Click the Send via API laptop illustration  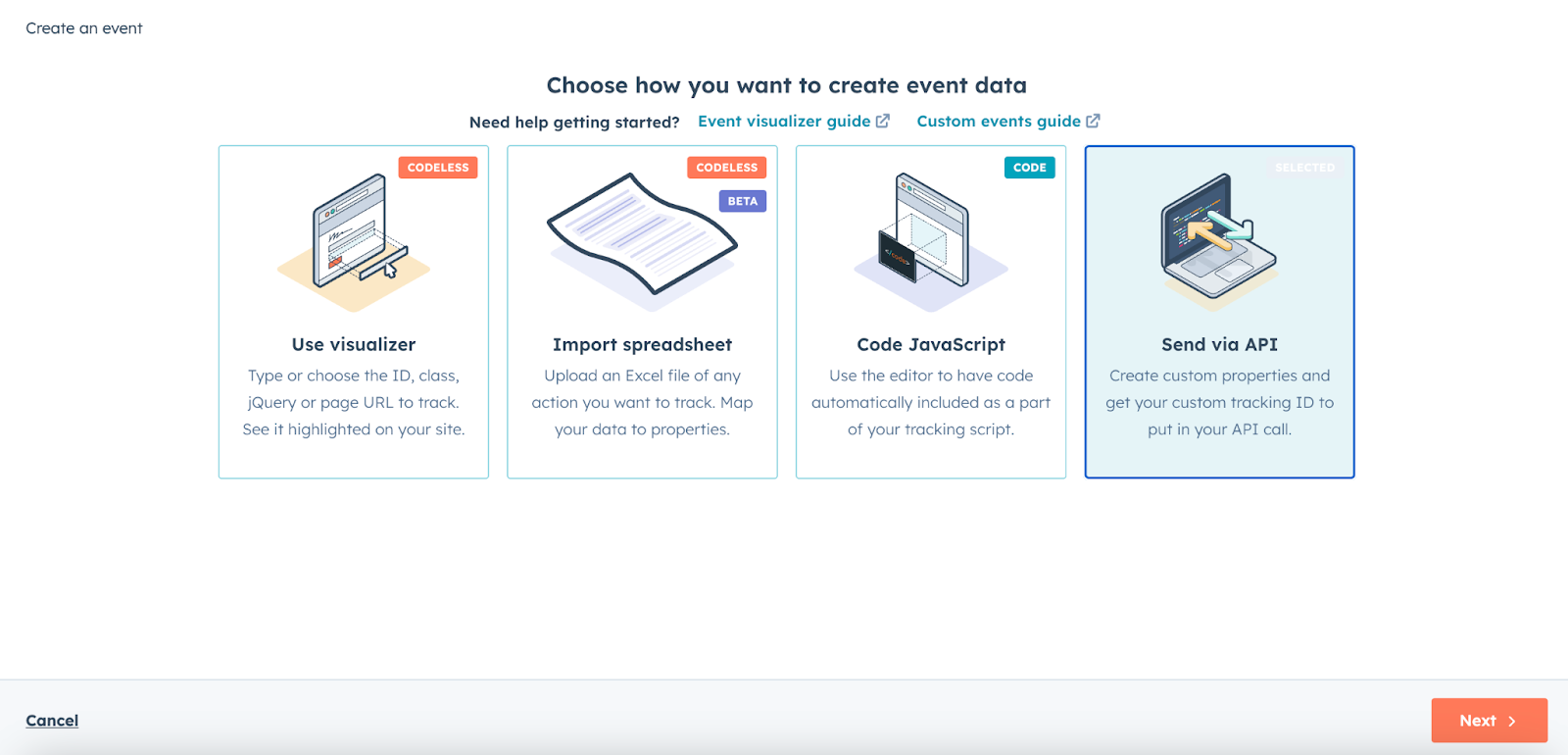pos(1219,242)
